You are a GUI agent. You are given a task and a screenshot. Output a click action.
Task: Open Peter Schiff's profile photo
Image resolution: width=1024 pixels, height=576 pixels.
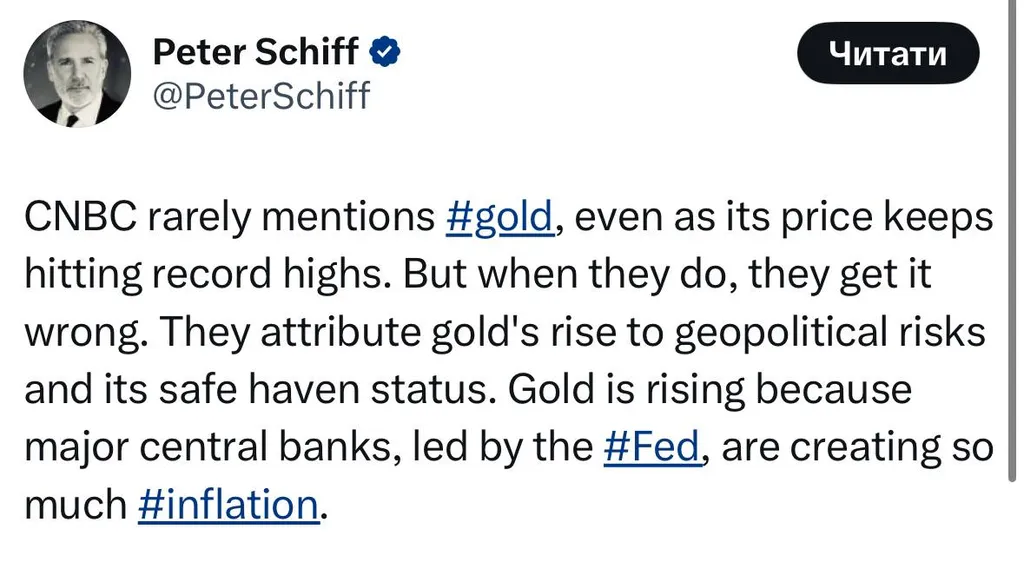click(x=77, y=74)
